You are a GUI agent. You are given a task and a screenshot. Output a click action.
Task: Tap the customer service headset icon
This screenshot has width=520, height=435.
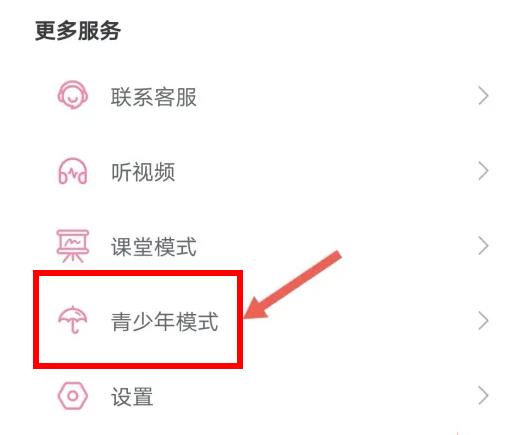(73, 95)
